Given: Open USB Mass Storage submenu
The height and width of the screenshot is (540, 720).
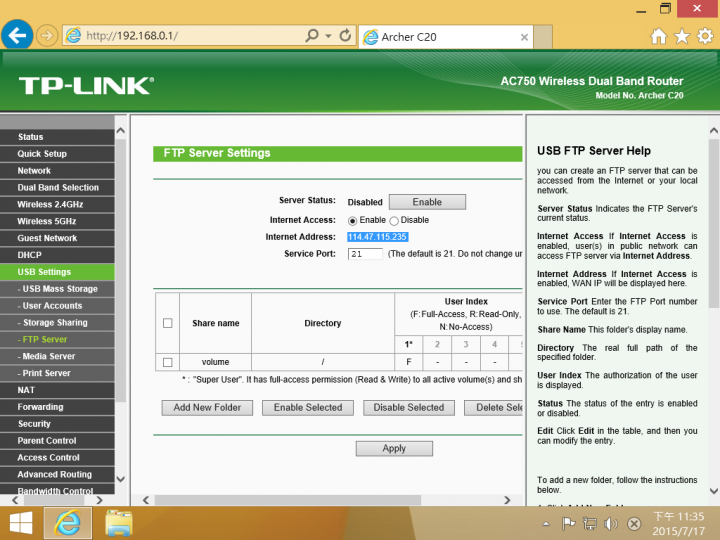Looking at the screenshot, I should point(57,289).
